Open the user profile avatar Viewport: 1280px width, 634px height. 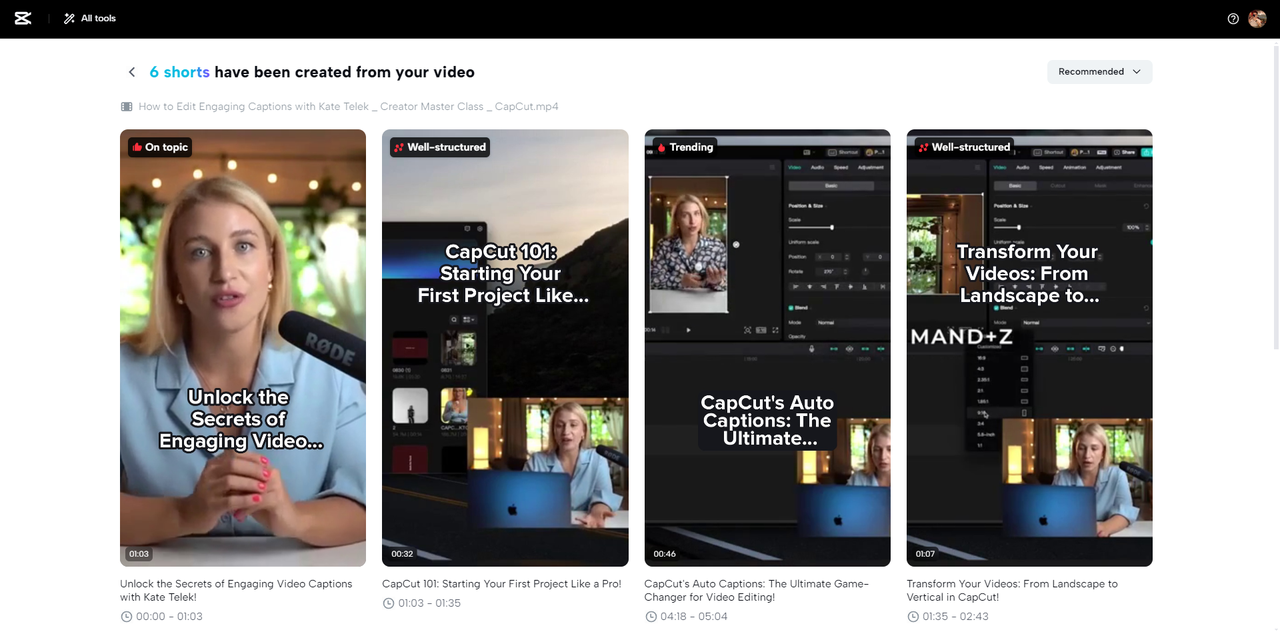[x=1257, y=18]
